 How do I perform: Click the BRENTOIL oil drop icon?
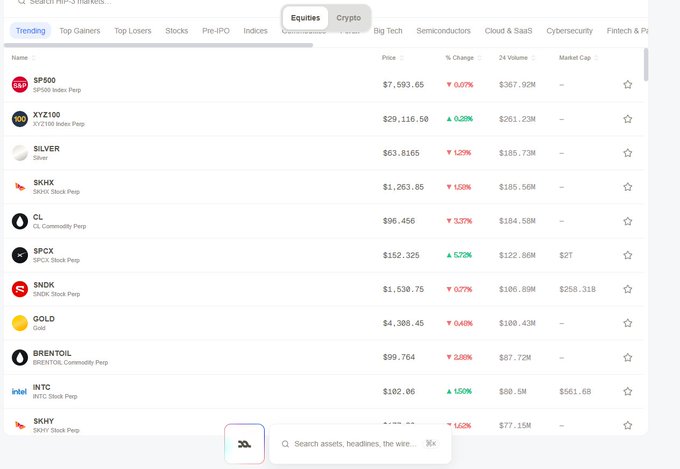click(20, 357)
